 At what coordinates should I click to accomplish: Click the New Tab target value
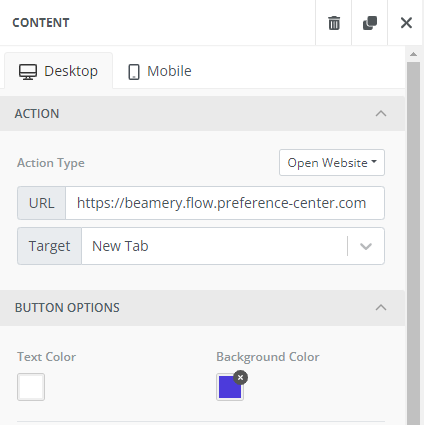[x=120, y=246]
